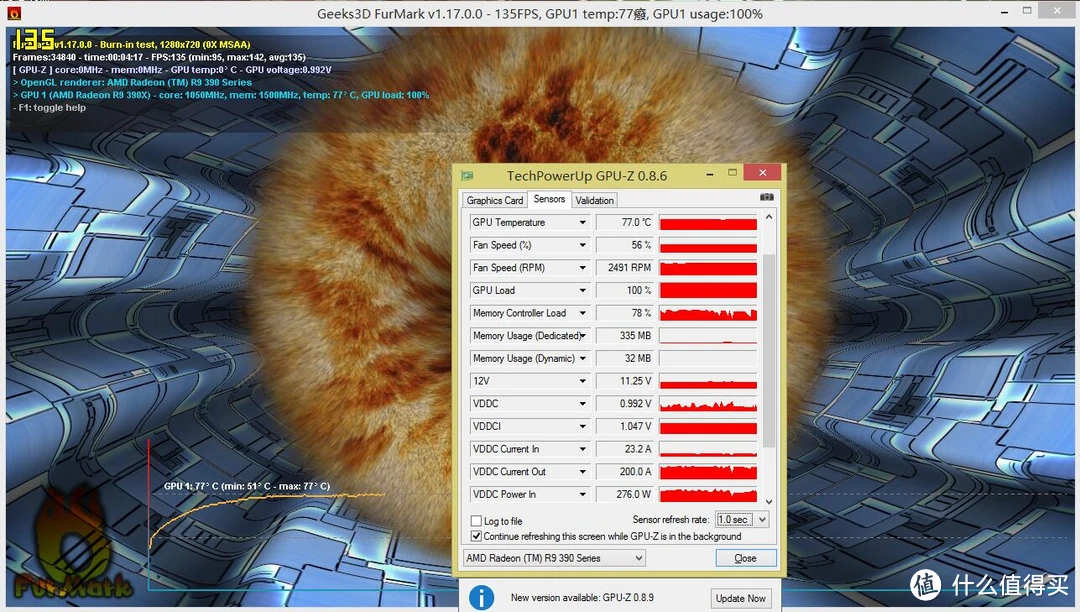Image resolution: width=1080 pixels, height=612 pixels.
Task: Click 'New version available: GPU-Z 0.8.9' text
Action: tap(582, 598)
